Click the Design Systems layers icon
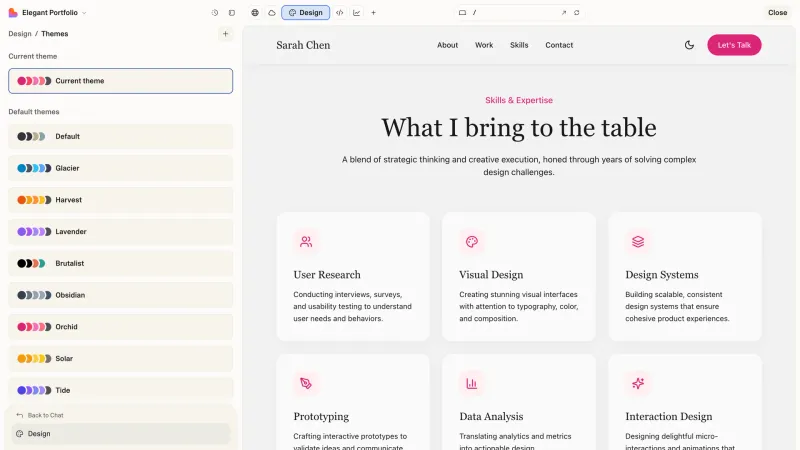The height and width of the screenshot is (450, 800). 638,242
